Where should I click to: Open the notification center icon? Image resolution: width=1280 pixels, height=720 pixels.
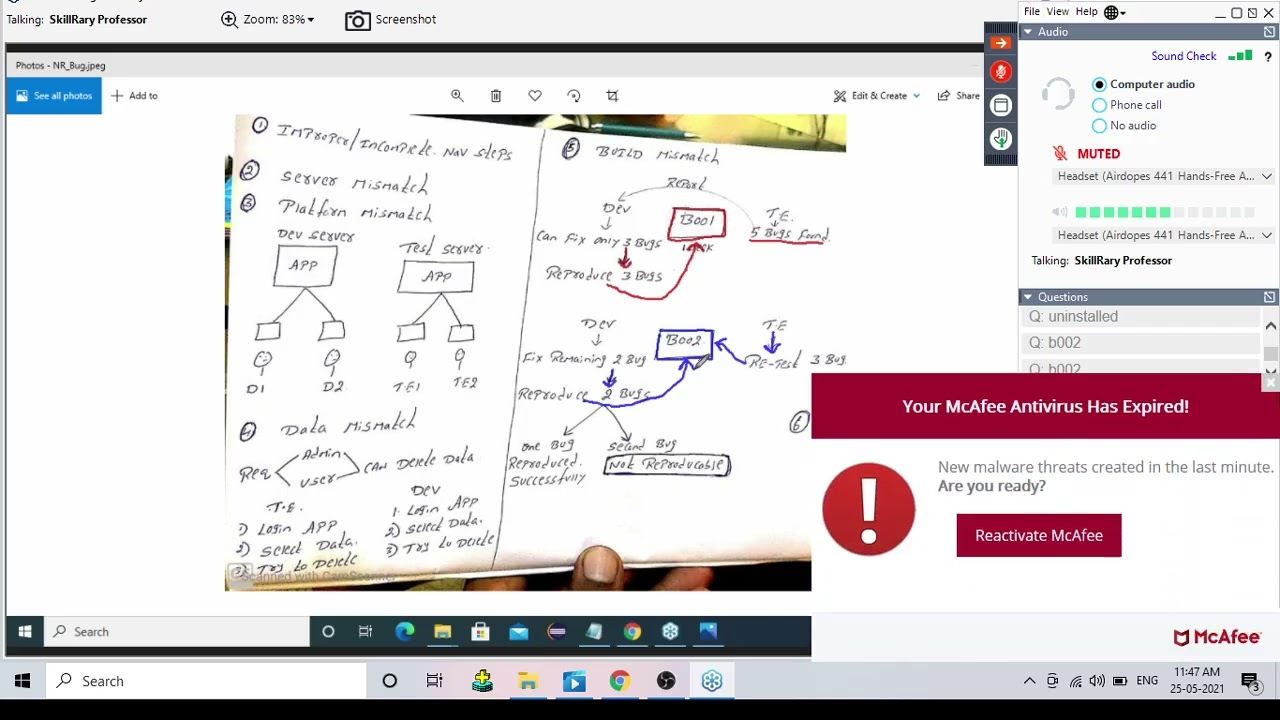(x=1250, y=681)
